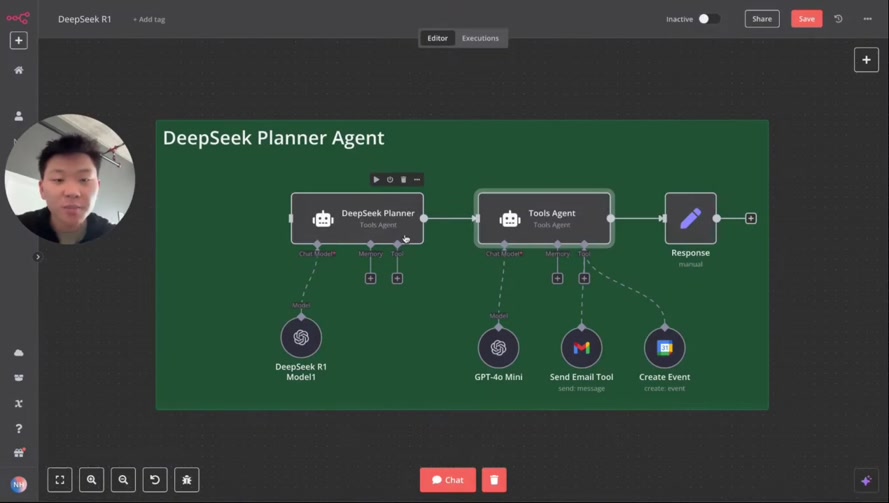Open workflow history clock icon
The height and width of the screenshot is (503, 889).
click(x=838, y=19)
